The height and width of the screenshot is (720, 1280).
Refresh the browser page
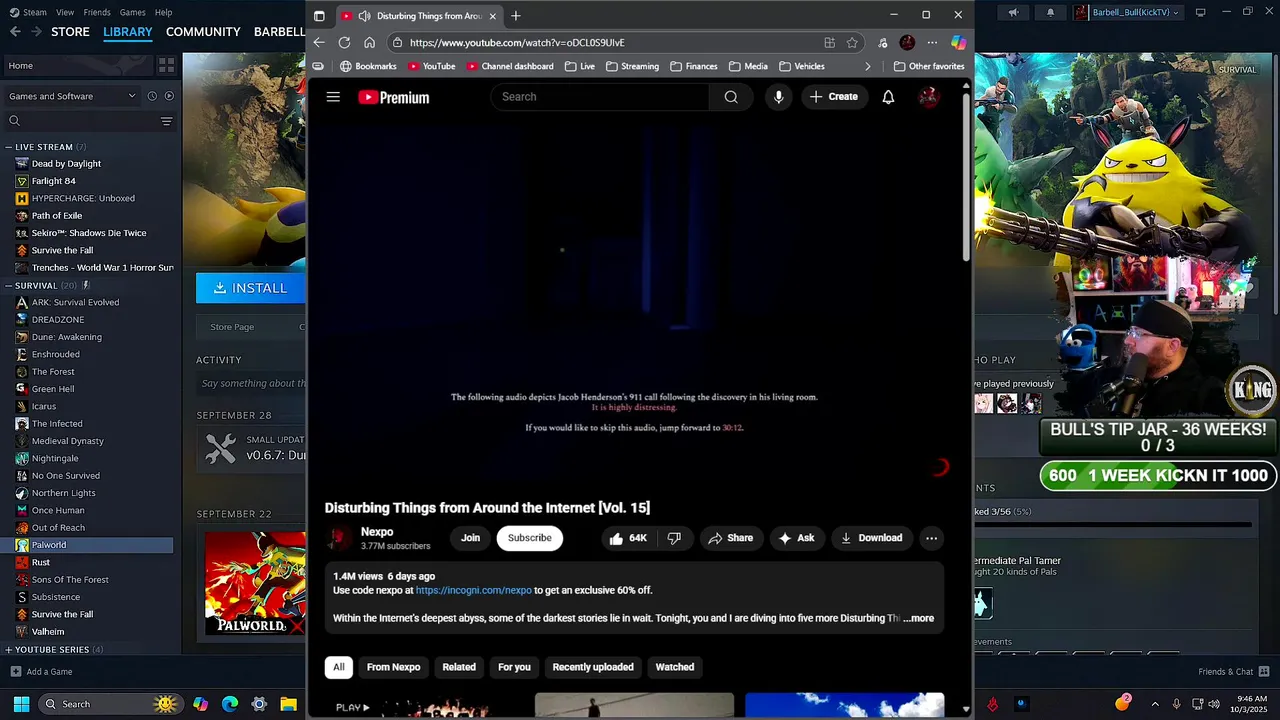point(344,42)
